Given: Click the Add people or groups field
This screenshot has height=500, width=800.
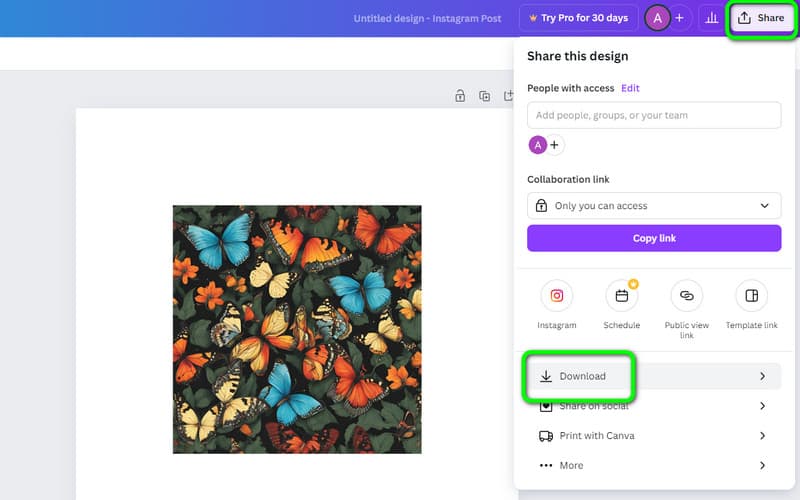Looking at the screenshot, I should [x=653, y=115].
